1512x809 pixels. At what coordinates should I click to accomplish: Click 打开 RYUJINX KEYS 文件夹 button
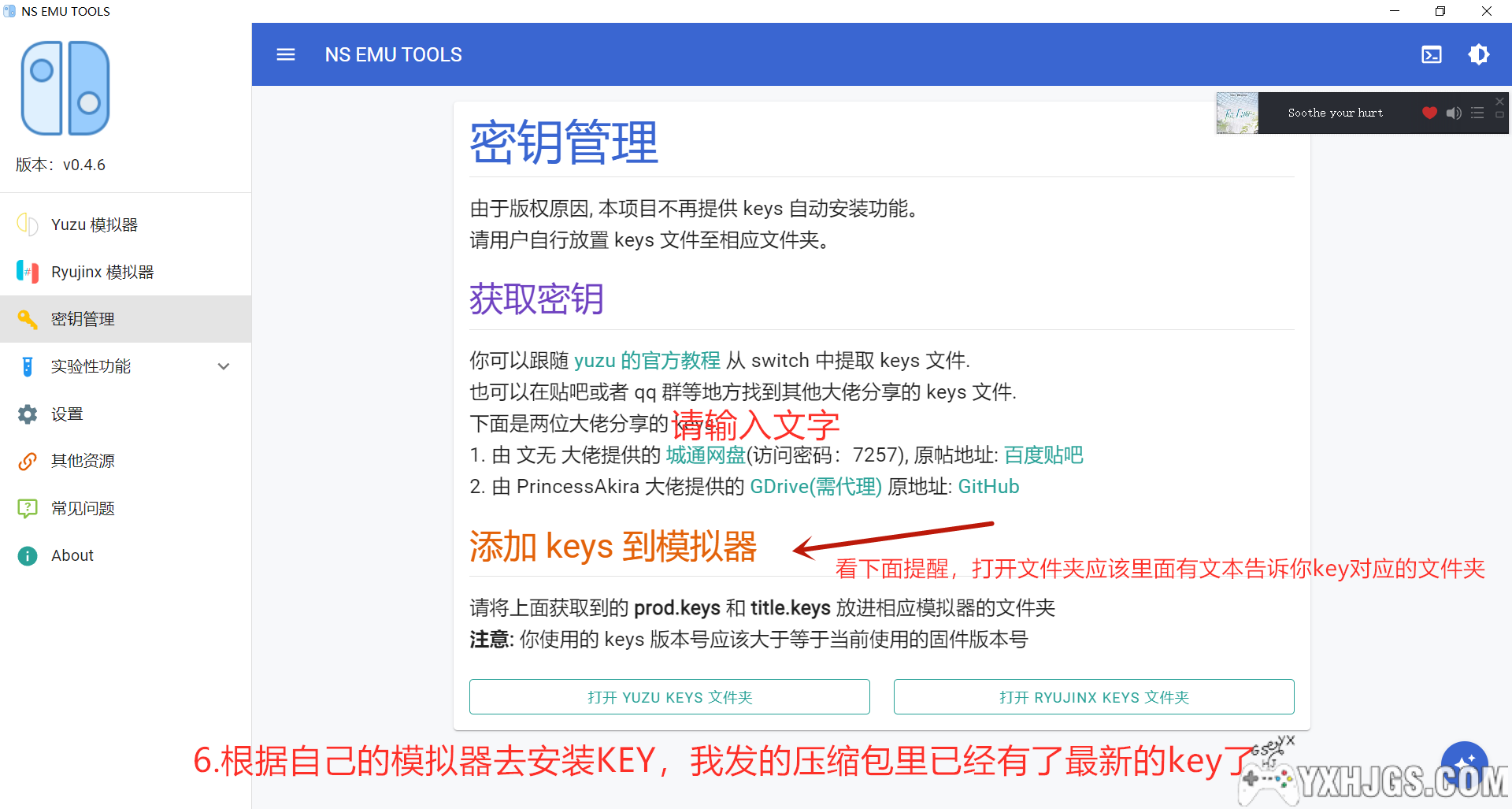[1094, 697]
